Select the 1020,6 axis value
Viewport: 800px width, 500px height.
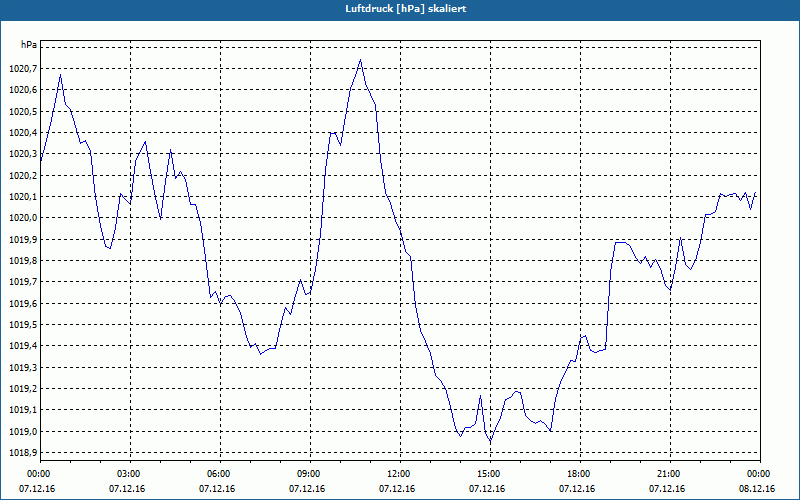tap(23, 90)
